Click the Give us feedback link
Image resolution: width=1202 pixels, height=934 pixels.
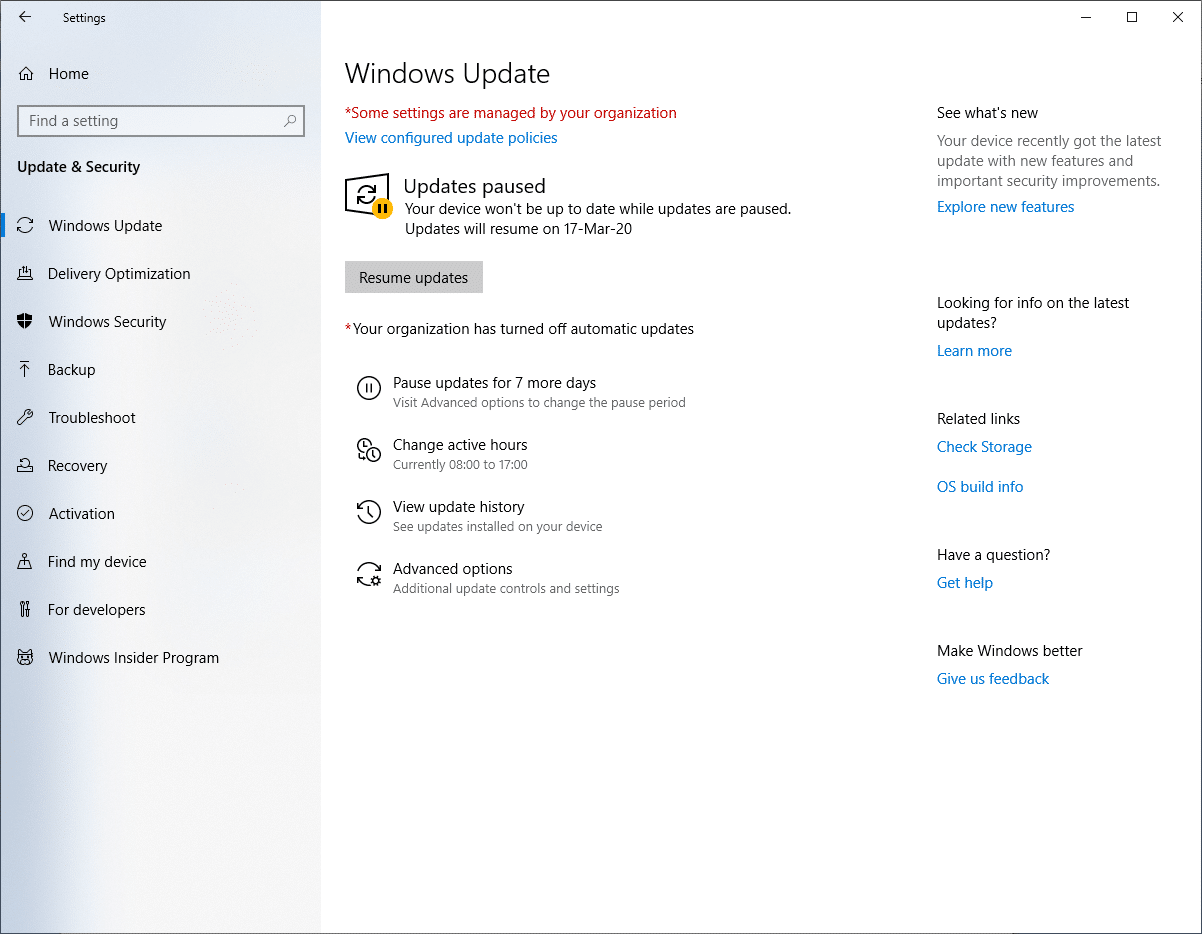(993, 679)
